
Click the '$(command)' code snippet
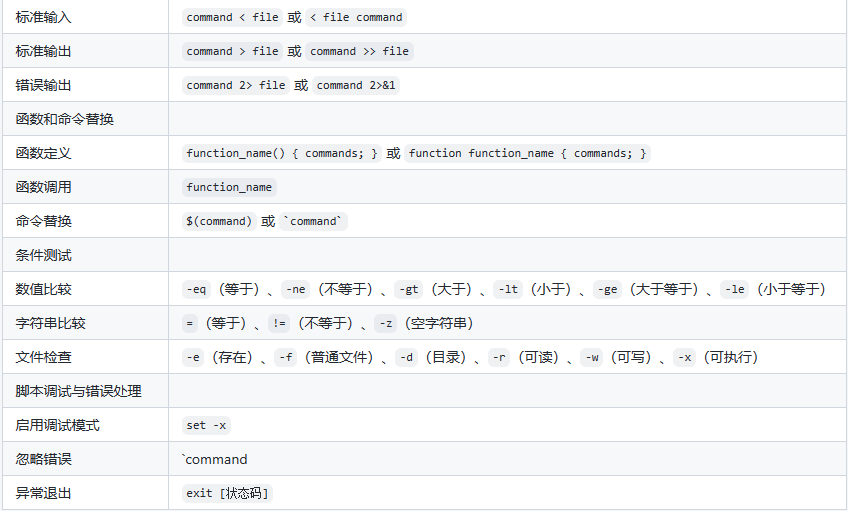tap(219, 222)
